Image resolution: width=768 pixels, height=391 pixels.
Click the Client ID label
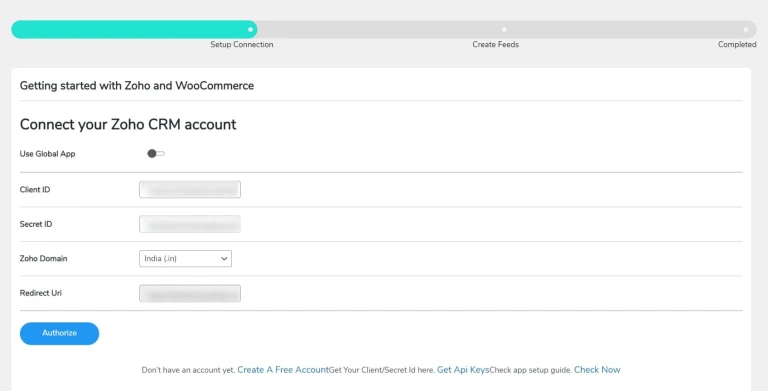click(35, 190)
